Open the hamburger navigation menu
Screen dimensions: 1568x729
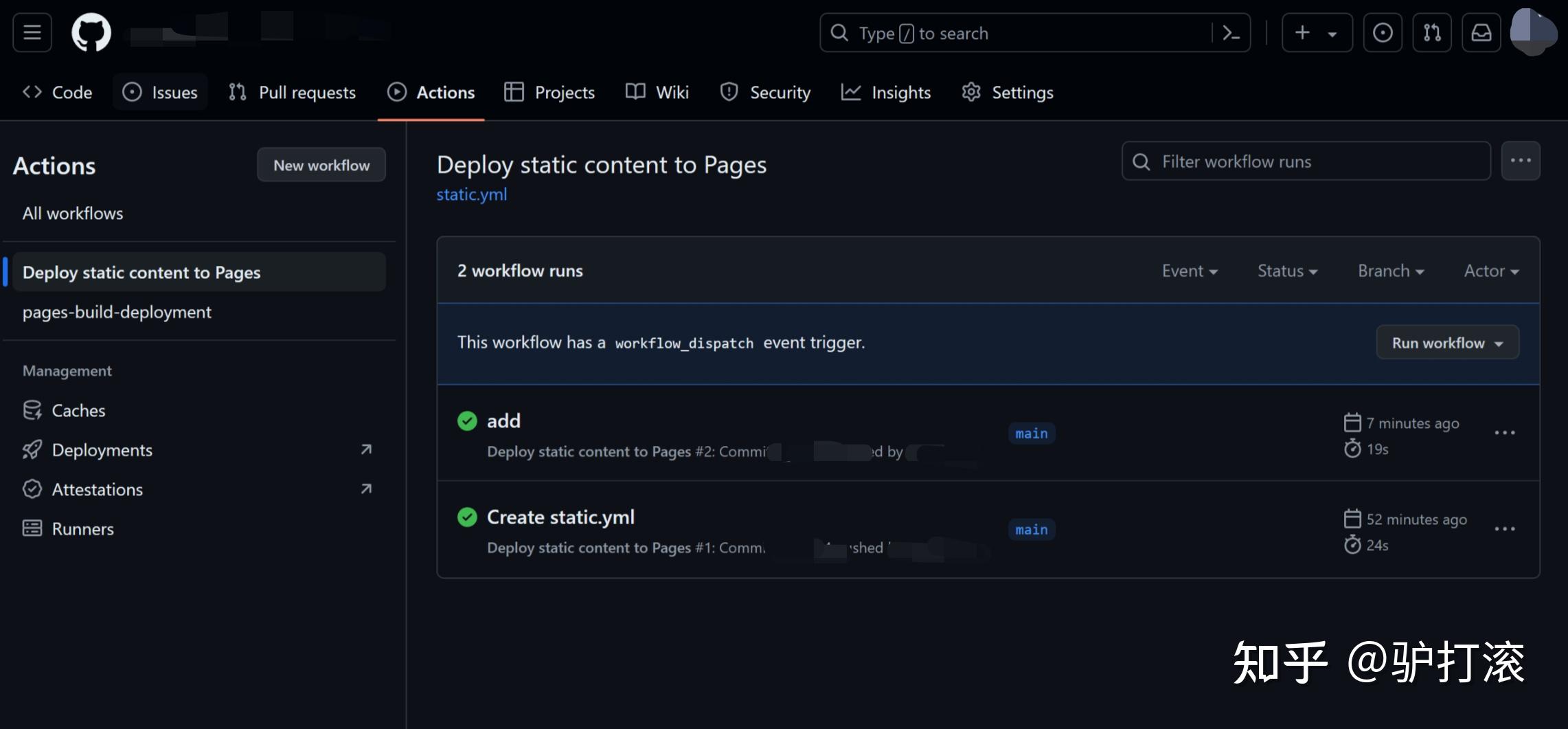32,32
